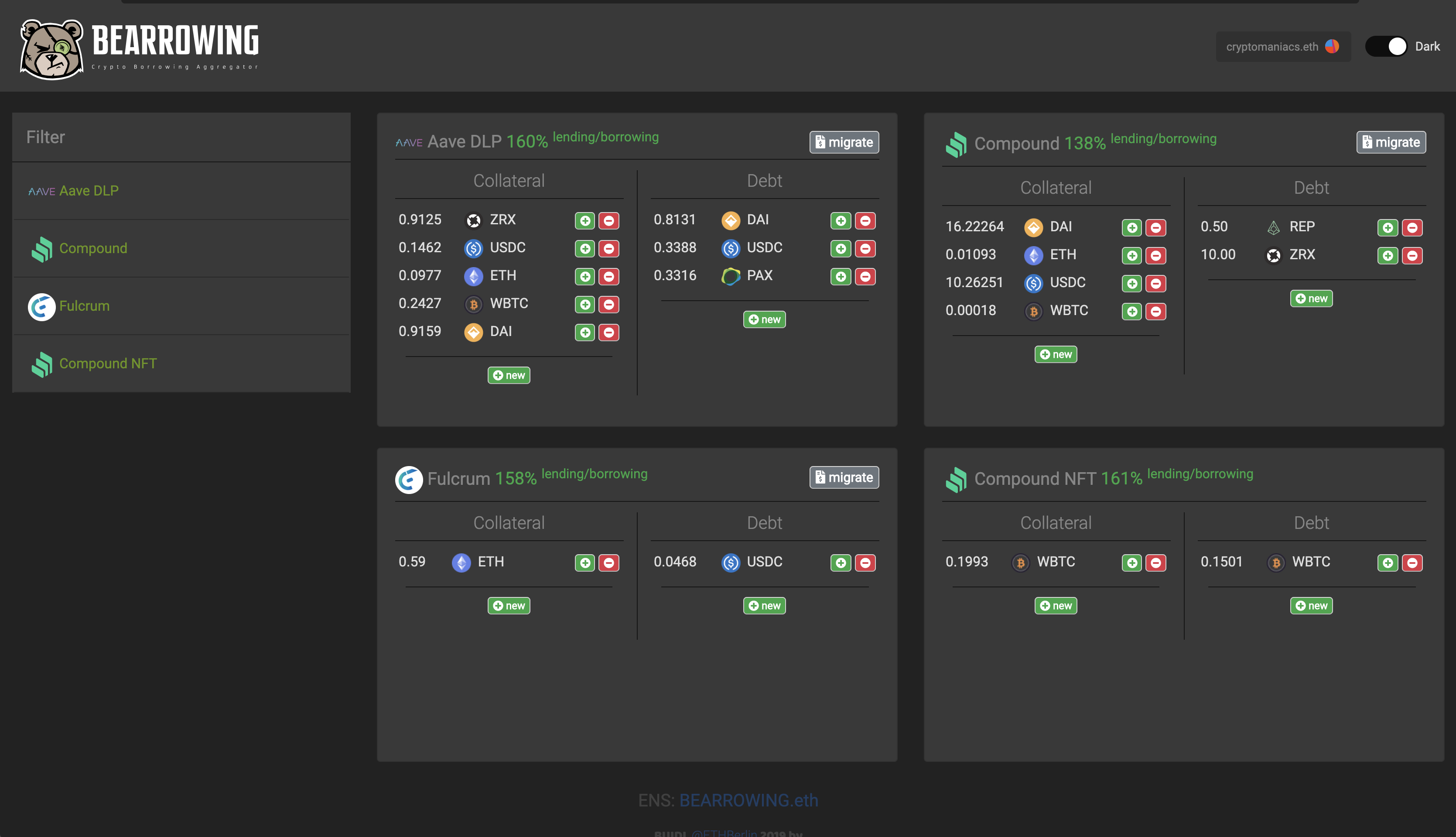
Task: Select Fulcrum in the filter list
Action: click(x=84, y=306)
